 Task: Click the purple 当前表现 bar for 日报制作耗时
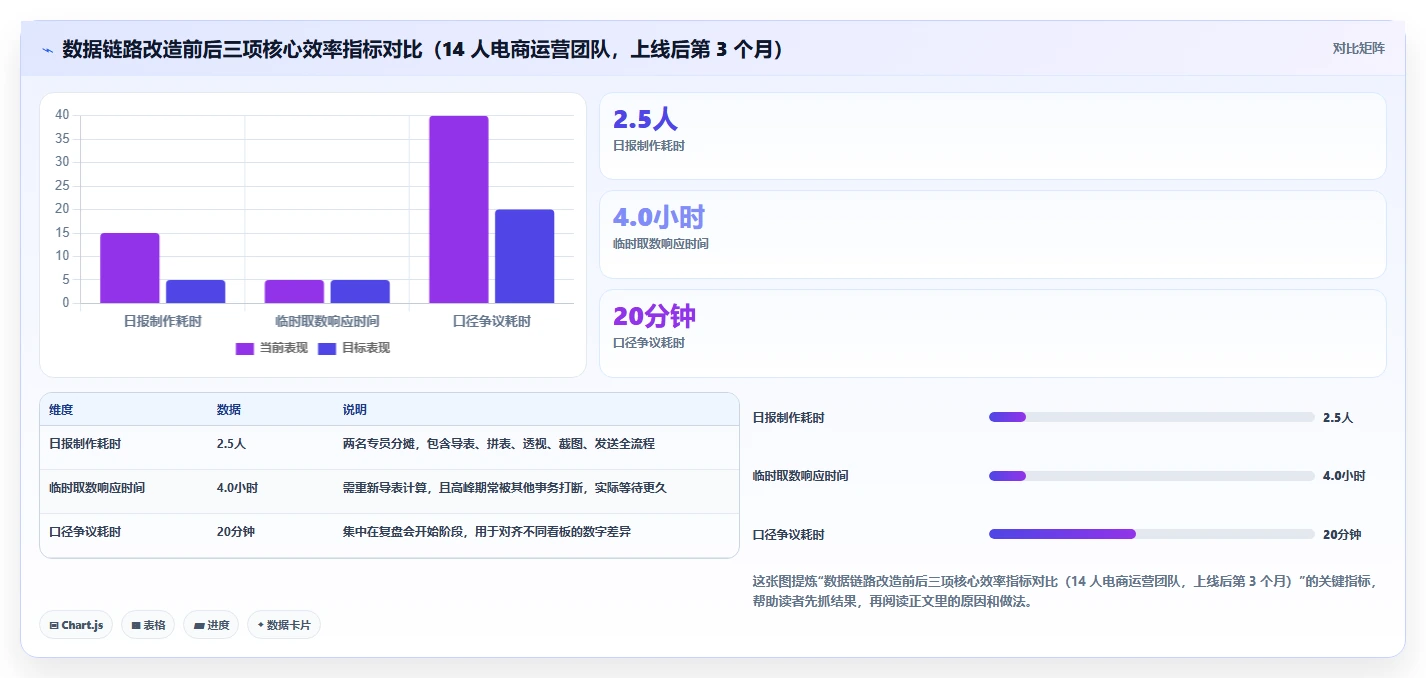click(x=130, y=268)
